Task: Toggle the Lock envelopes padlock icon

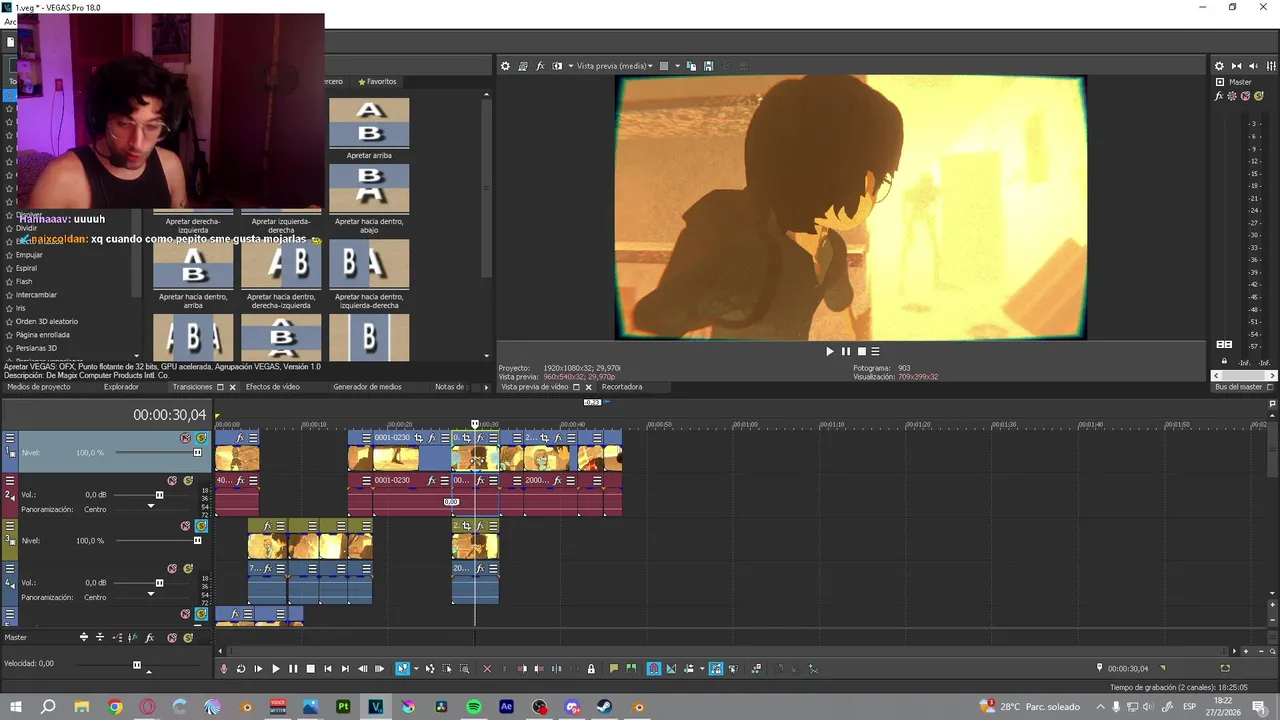Action: coord(591,669)
